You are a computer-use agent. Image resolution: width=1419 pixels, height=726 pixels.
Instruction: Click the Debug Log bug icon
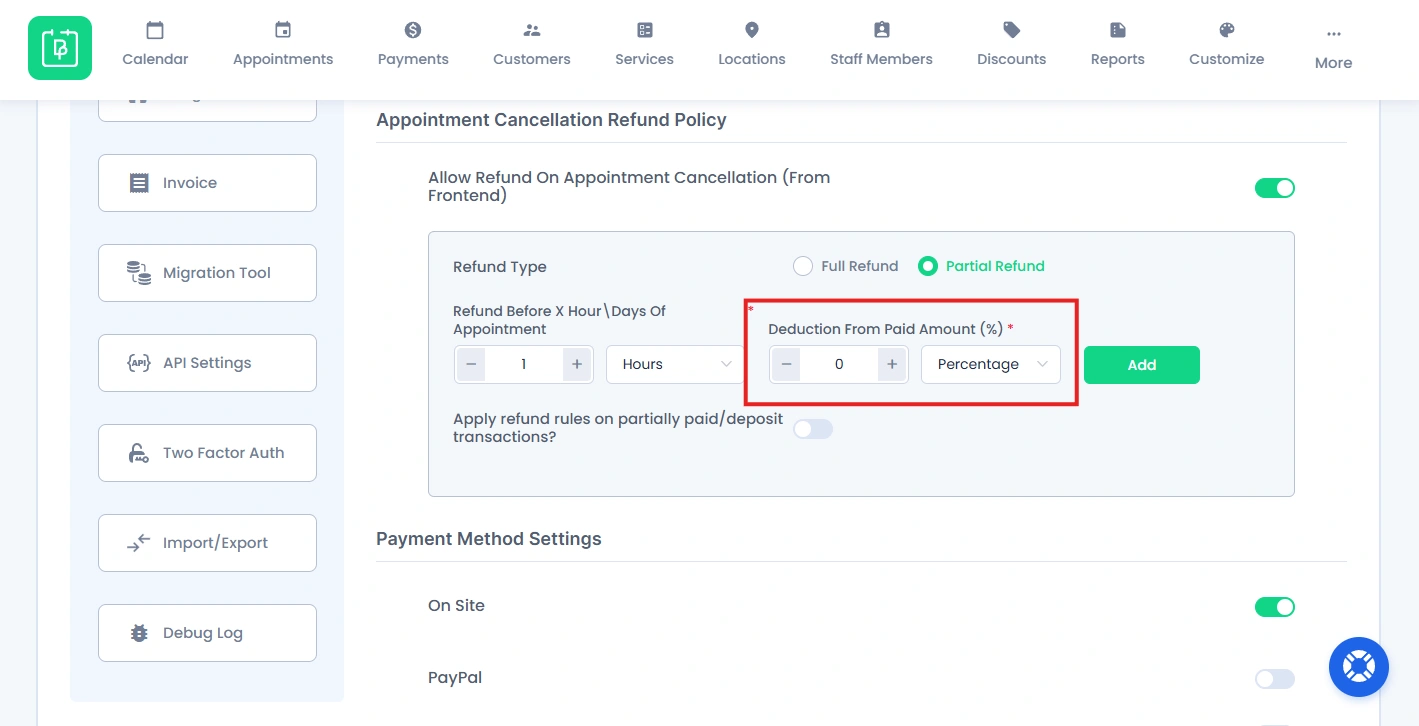pos(139,633)
